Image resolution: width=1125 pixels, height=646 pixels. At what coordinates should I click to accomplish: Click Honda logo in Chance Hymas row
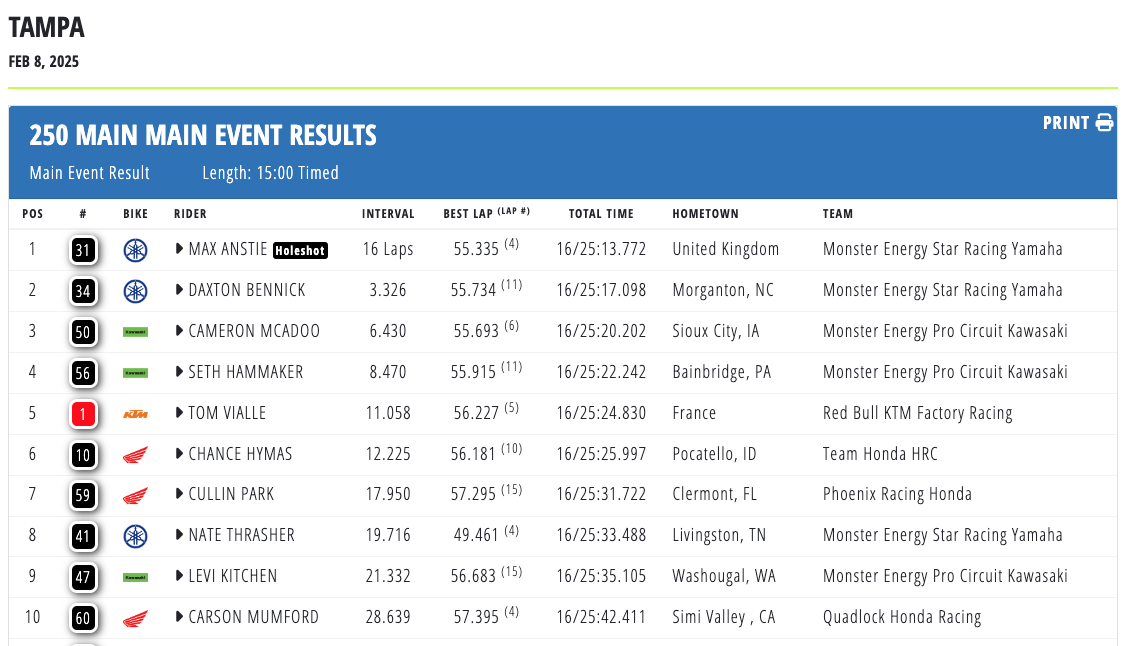tap(134, 455)
